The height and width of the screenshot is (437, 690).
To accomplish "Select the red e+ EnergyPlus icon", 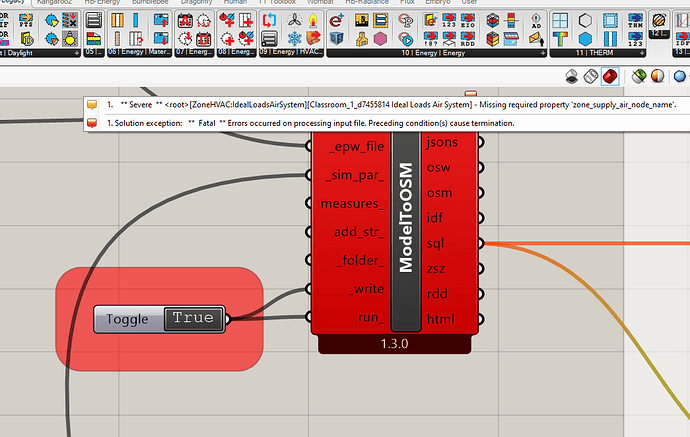I will 337,20.
